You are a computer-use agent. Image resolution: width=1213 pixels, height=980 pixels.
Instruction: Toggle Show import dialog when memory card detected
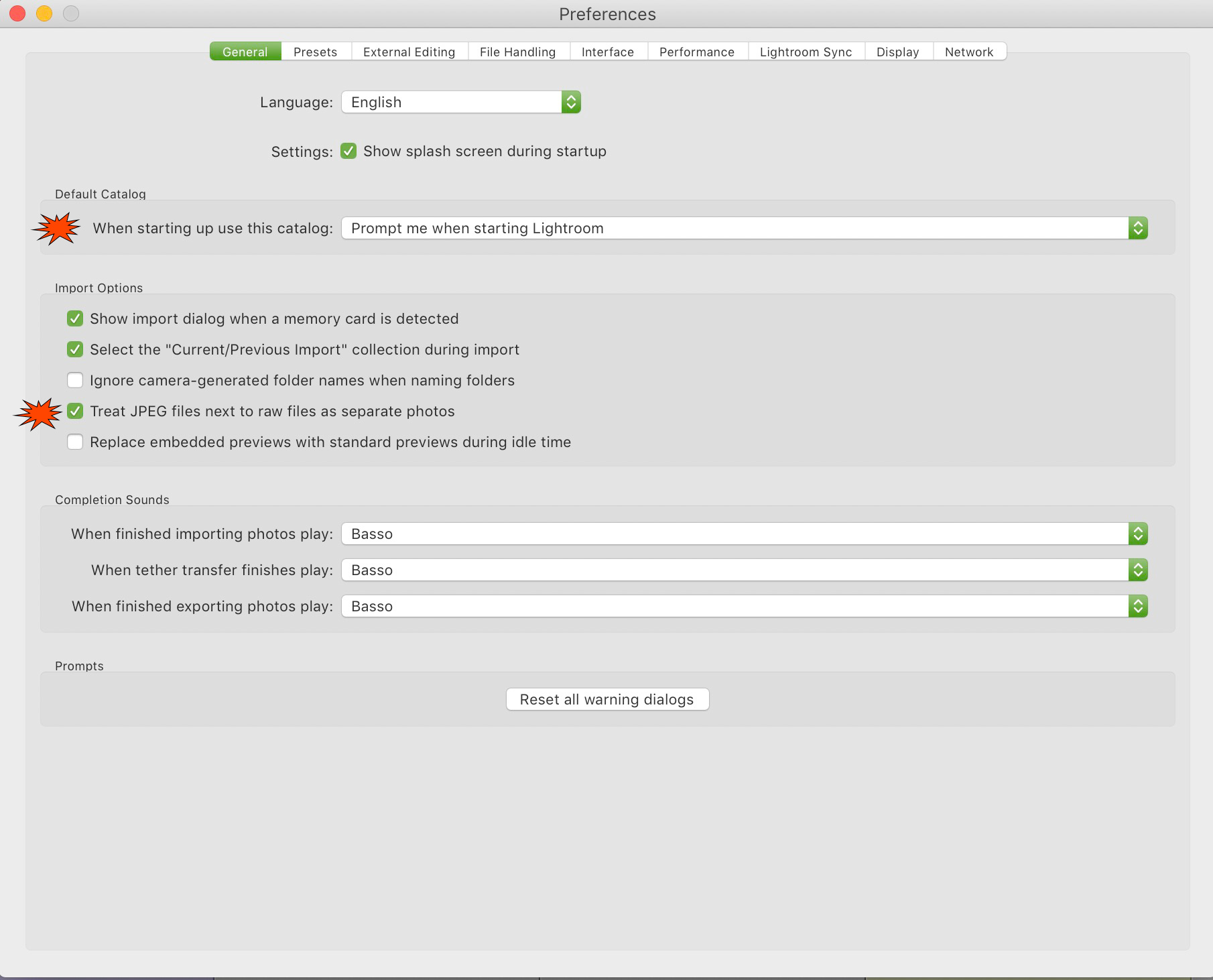[x=75, y=318]
